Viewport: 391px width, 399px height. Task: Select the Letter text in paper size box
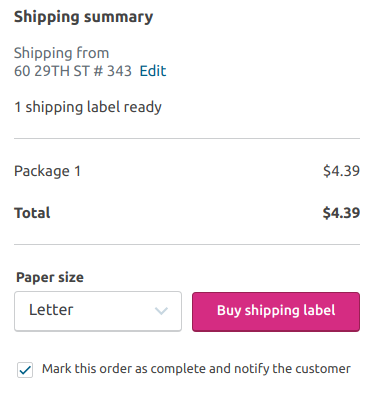(x=51, y=310)
